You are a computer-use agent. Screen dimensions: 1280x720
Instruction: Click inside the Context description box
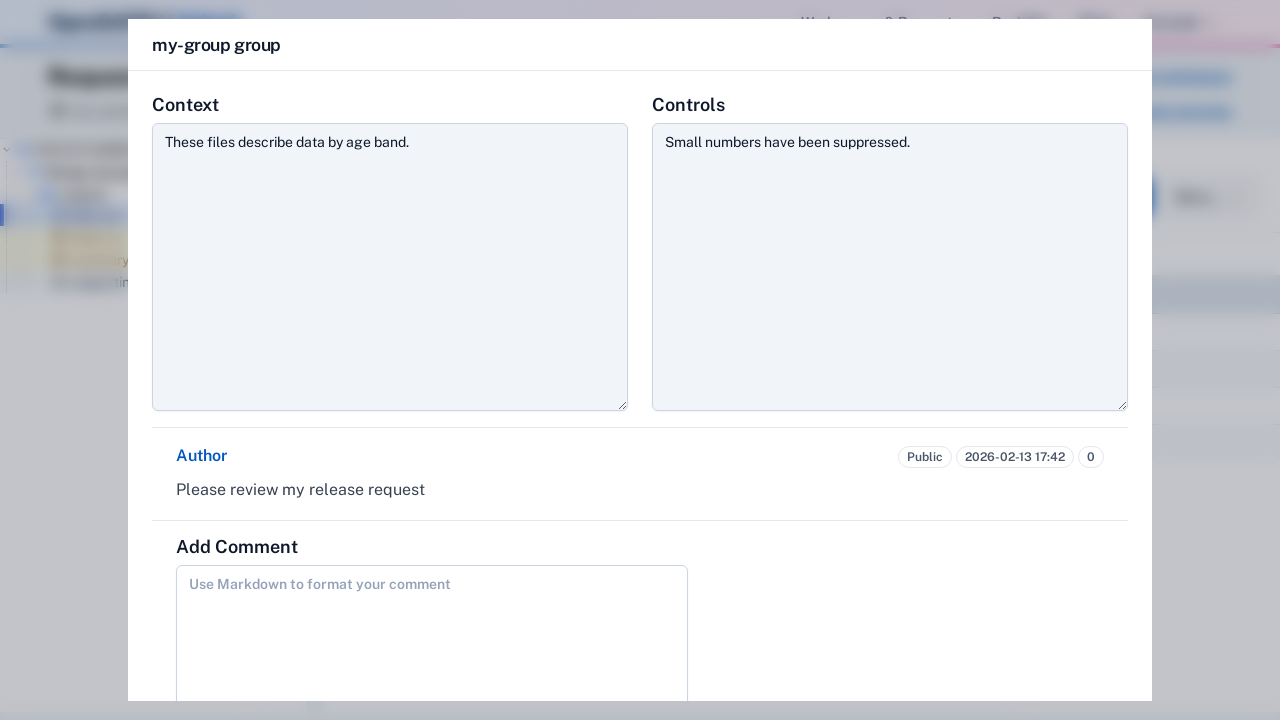pos(389,265)
